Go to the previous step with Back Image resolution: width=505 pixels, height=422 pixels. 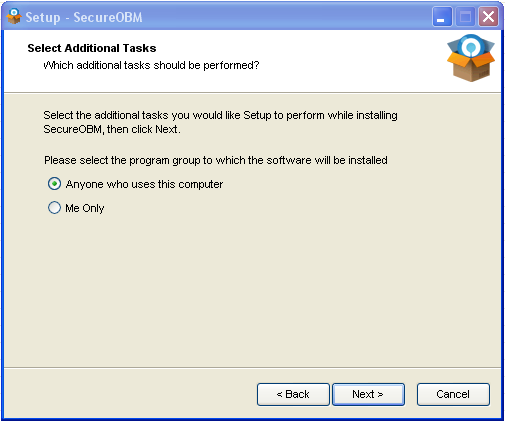point(293,394)
